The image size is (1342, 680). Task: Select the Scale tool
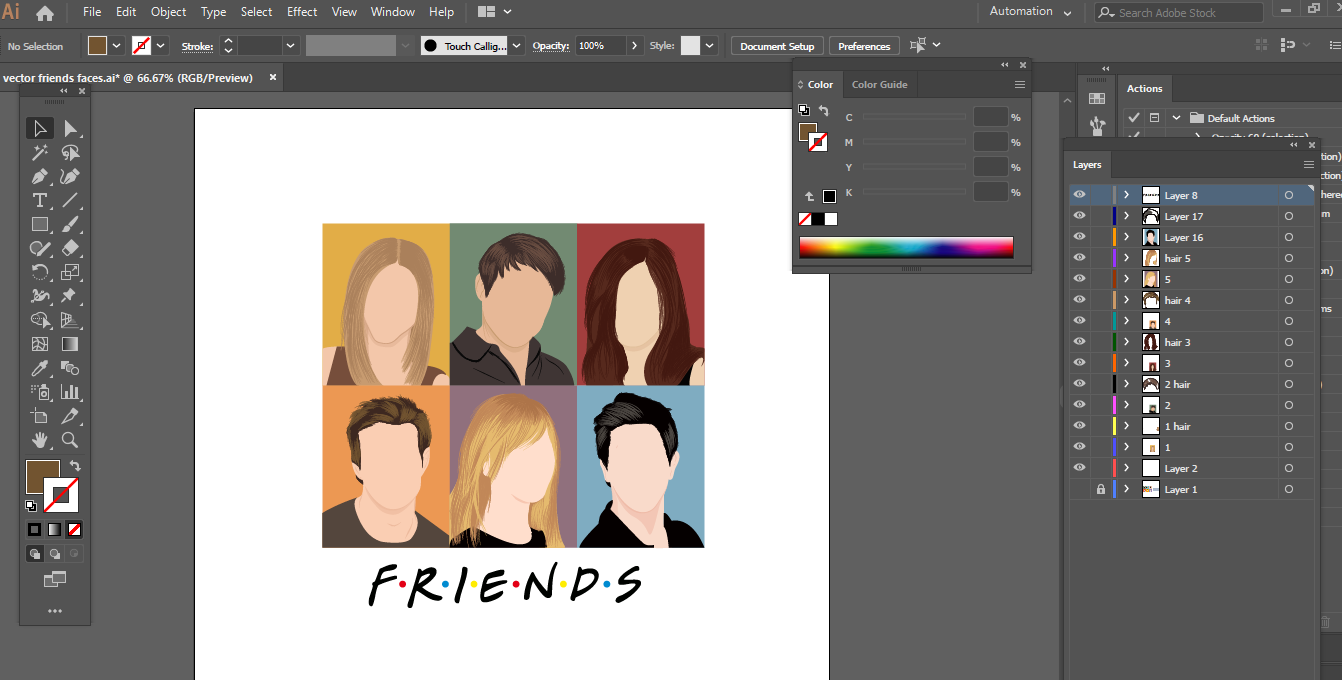click(70, 272)
